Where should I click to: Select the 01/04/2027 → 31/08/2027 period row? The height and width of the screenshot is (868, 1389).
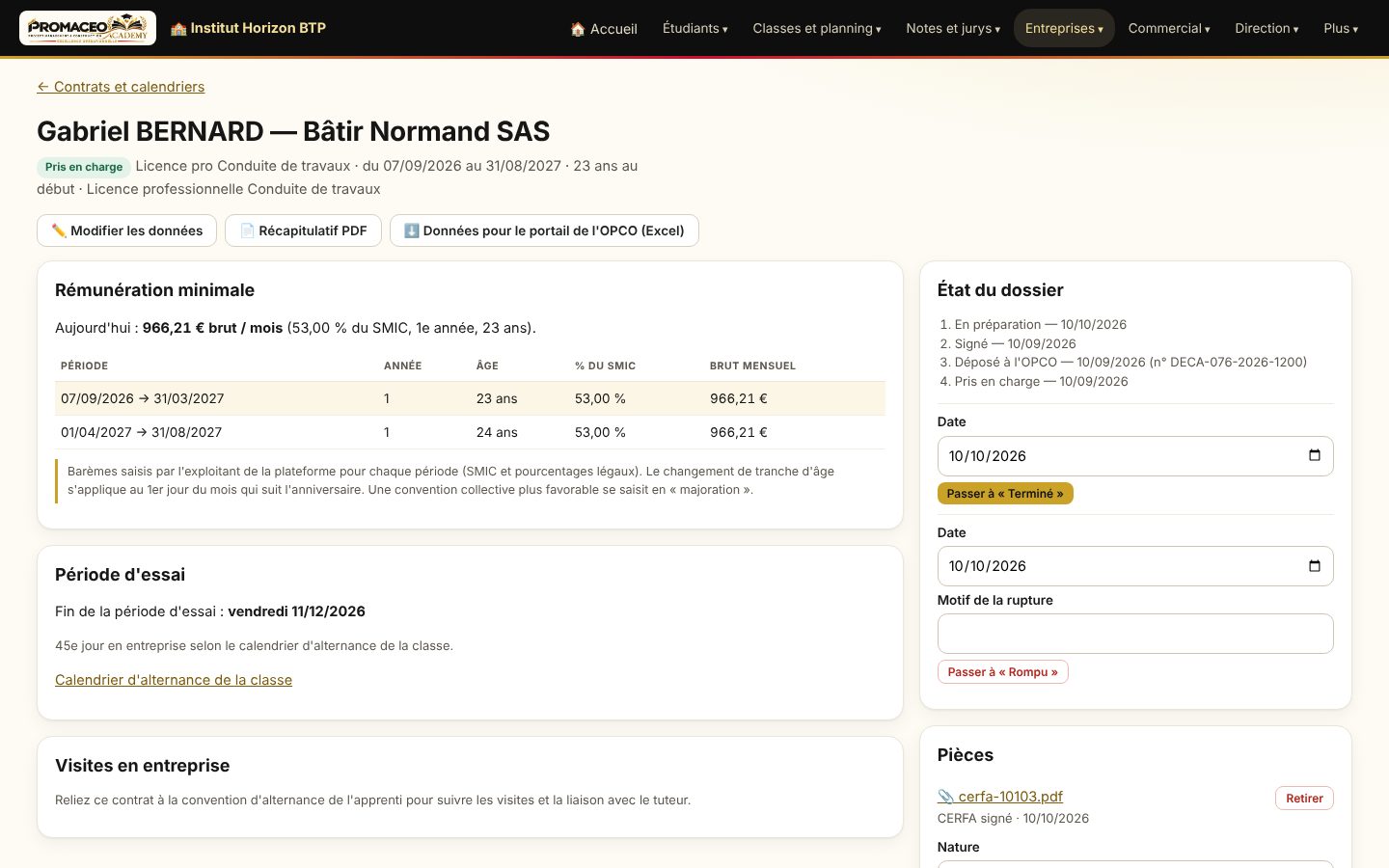[x=470, y=432]
